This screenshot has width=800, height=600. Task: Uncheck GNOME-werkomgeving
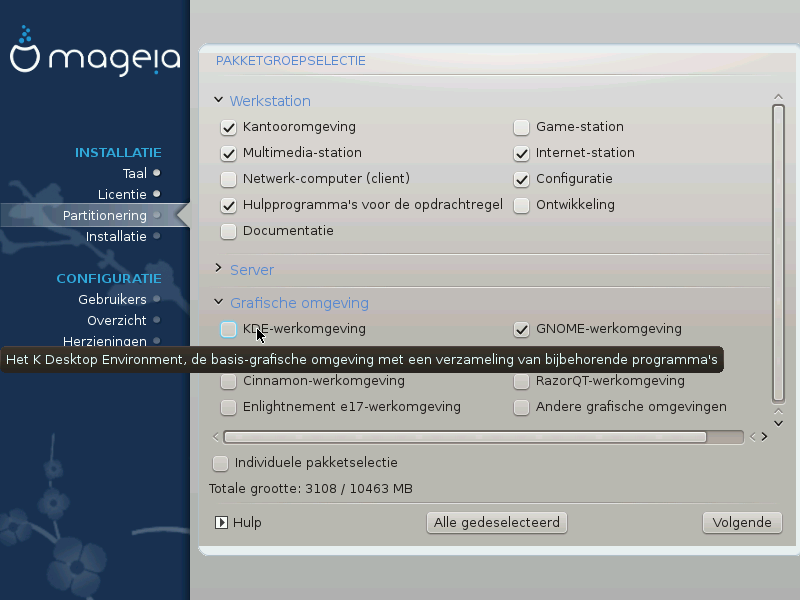click(521, 329)
